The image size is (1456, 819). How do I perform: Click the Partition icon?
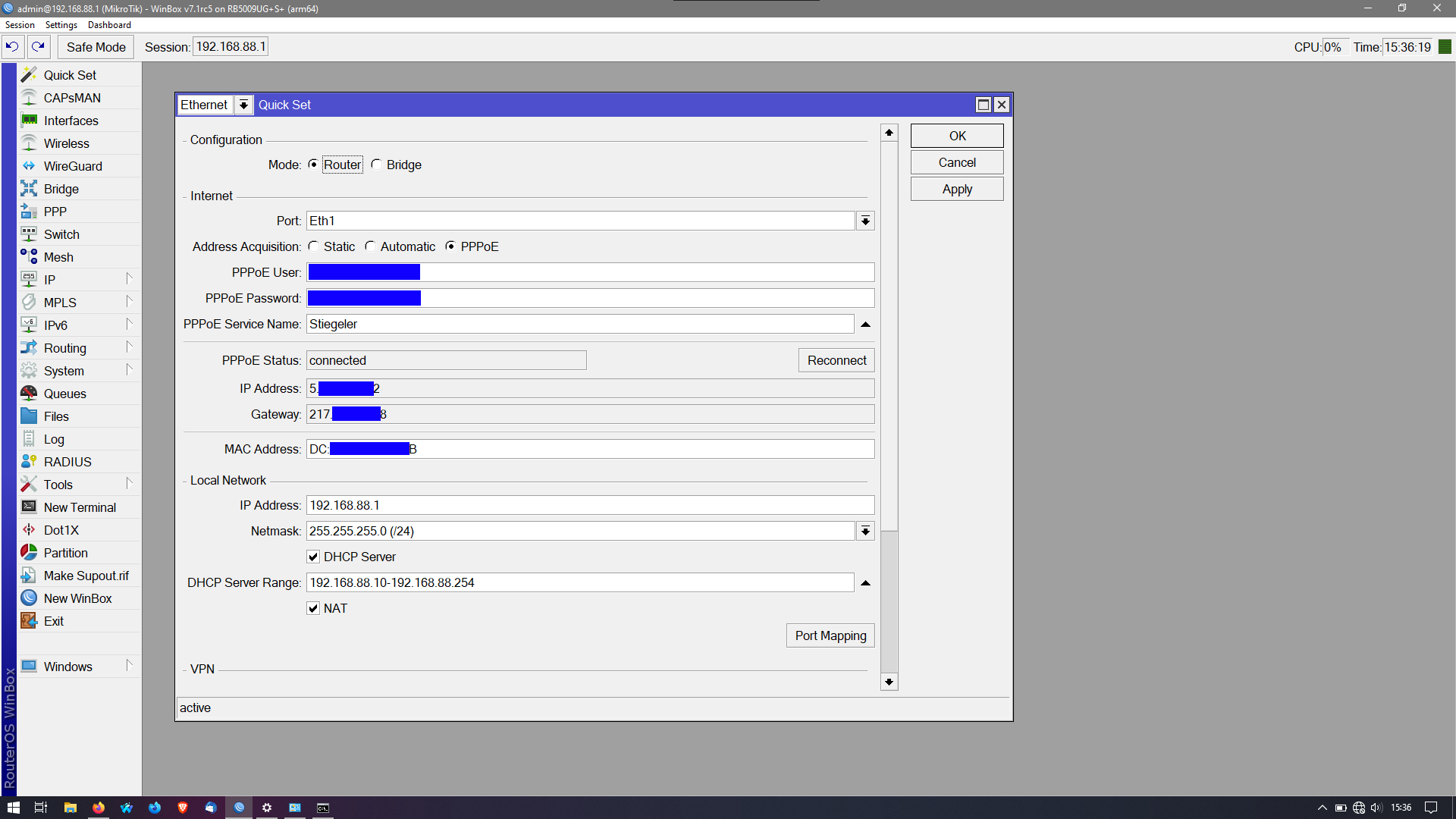click(x=29, y=553)
